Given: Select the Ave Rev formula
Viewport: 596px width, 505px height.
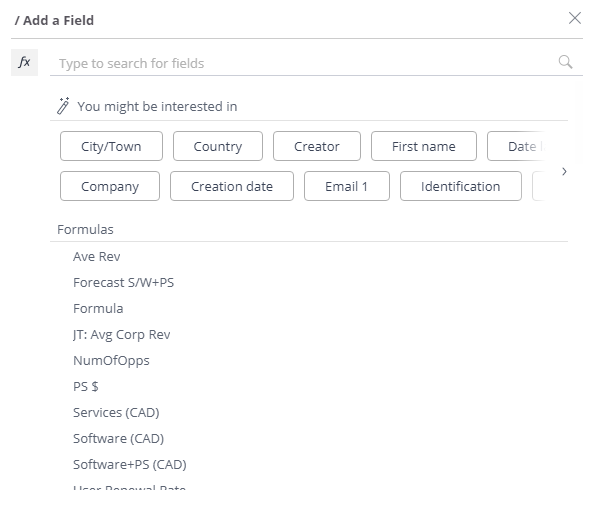Looking at the screenshot, I should click(x=97, y=256).
